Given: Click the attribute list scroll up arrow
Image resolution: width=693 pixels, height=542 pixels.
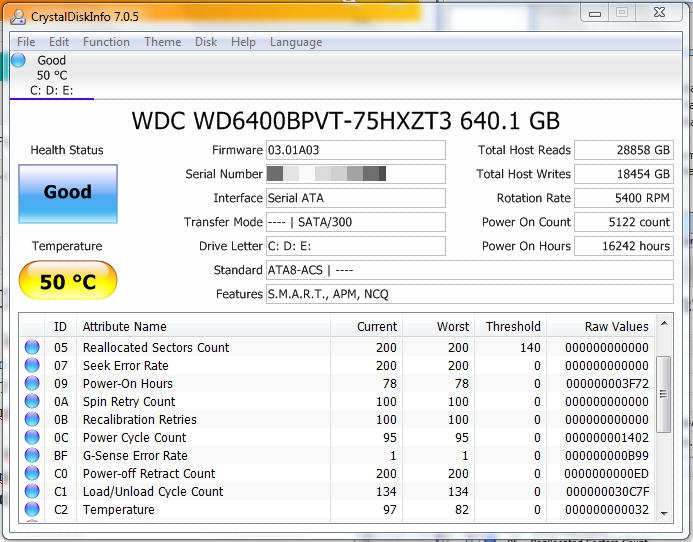Looking at the screenshot, I should point(664,324).
